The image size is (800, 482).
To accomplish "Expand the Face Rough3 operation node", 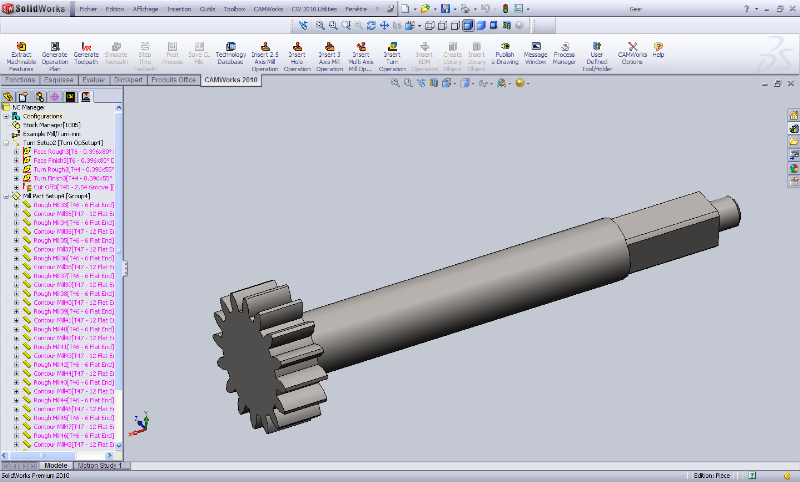I will 16,151.
